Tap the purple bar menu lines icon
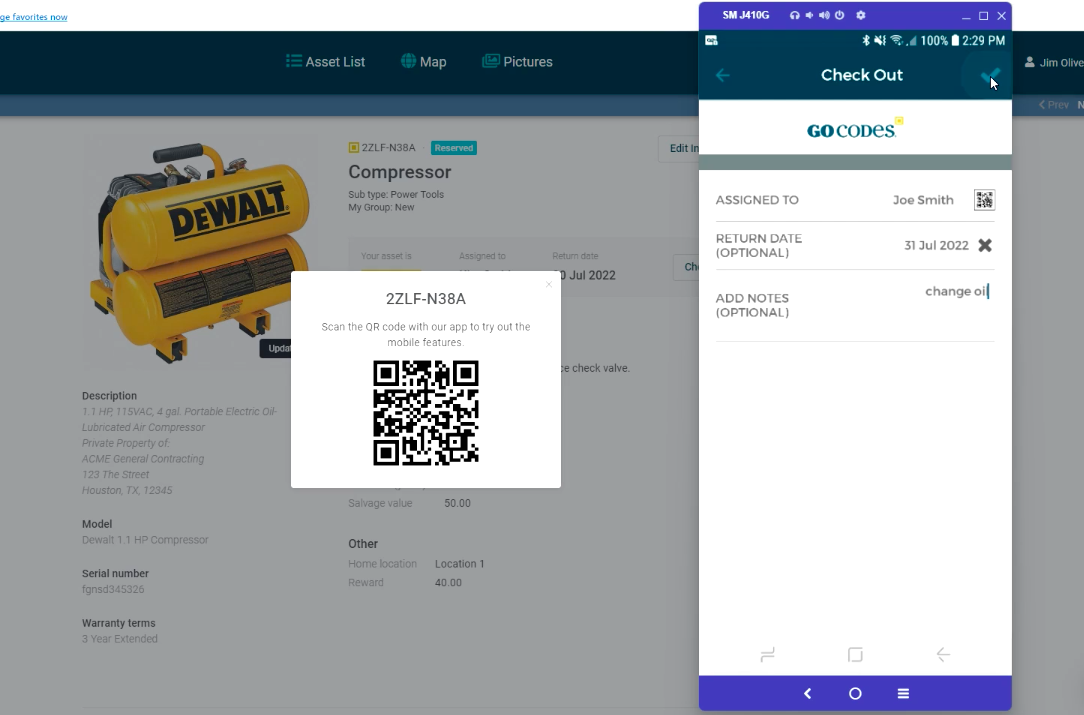The height and width of the screenshot is (715, 1084). (x=903, y=694)
